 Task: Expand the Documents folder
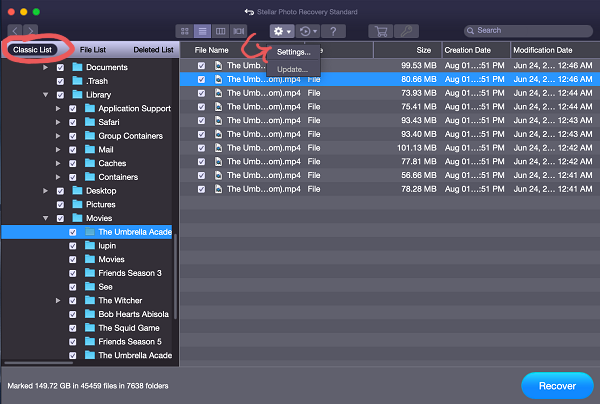point(46,67)
